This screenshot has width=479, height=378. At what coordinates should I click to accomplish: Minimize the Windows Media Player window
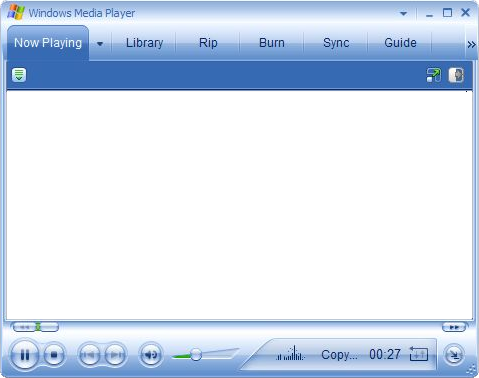429,14
